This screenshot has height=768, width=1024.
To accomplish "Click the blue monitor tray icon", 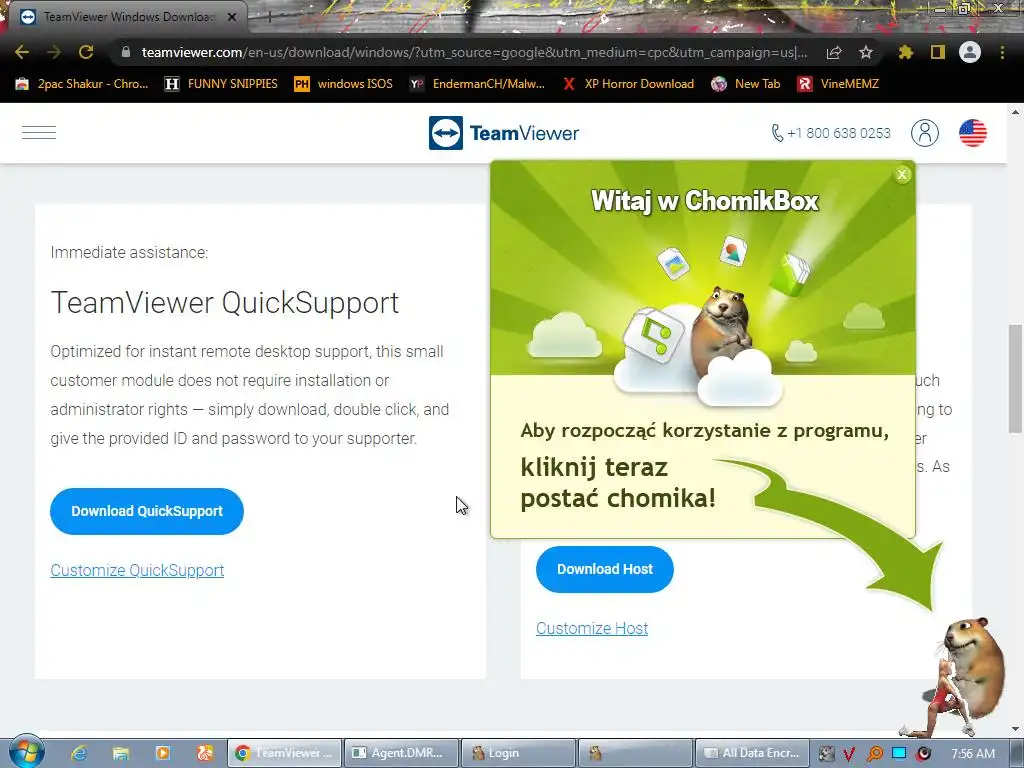I will click(899, 753).
